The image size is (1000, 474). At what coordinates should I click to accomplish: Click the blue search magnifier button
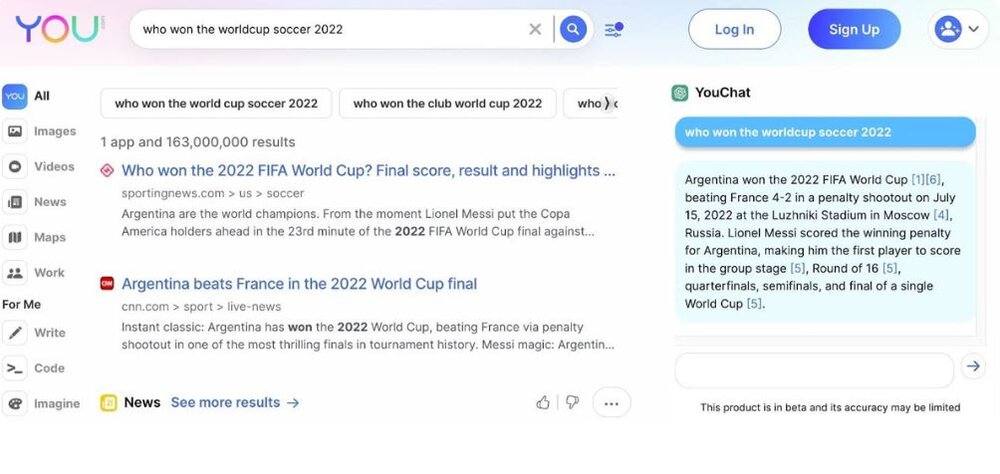(x=573, y=29)
